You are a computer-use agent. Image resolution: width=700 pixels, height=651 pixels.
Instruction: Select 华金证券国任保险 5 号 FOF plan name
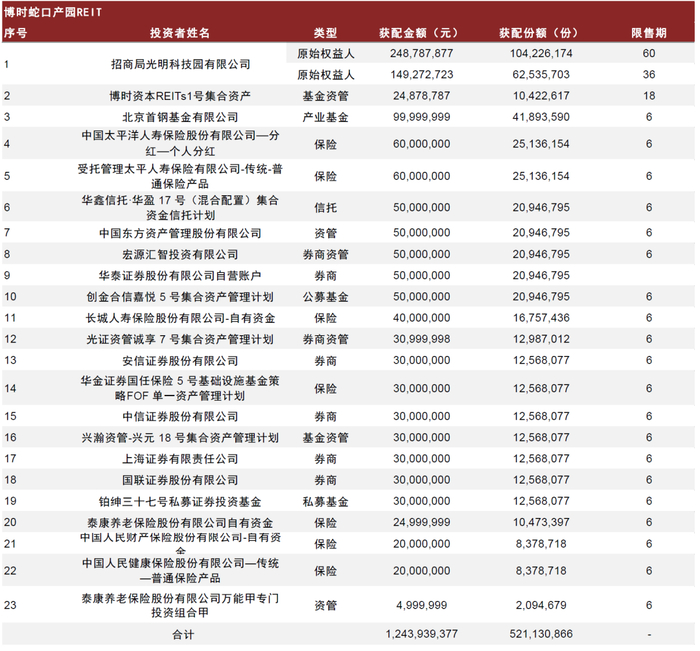(x=180, y=388)
